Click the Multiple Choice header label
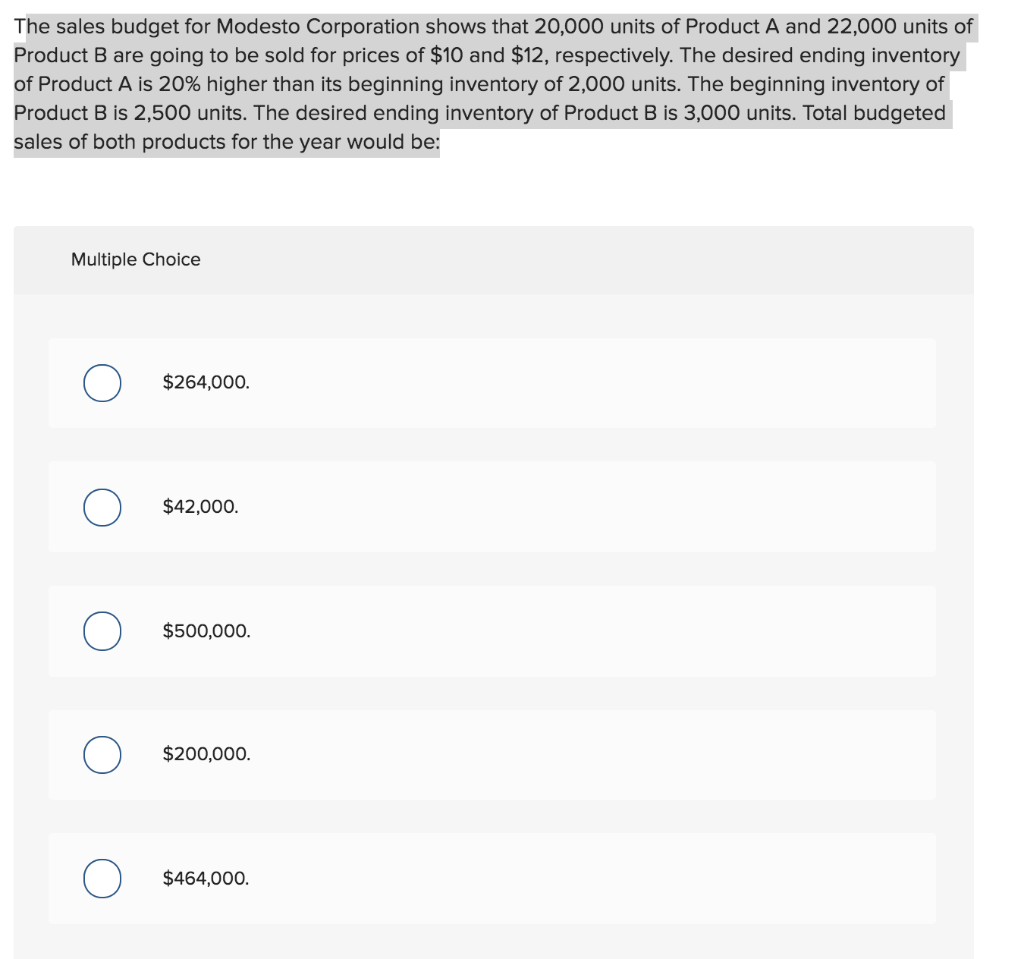Image resolution: width=1024 pixels, height=959 pixels. click(136, 259)
